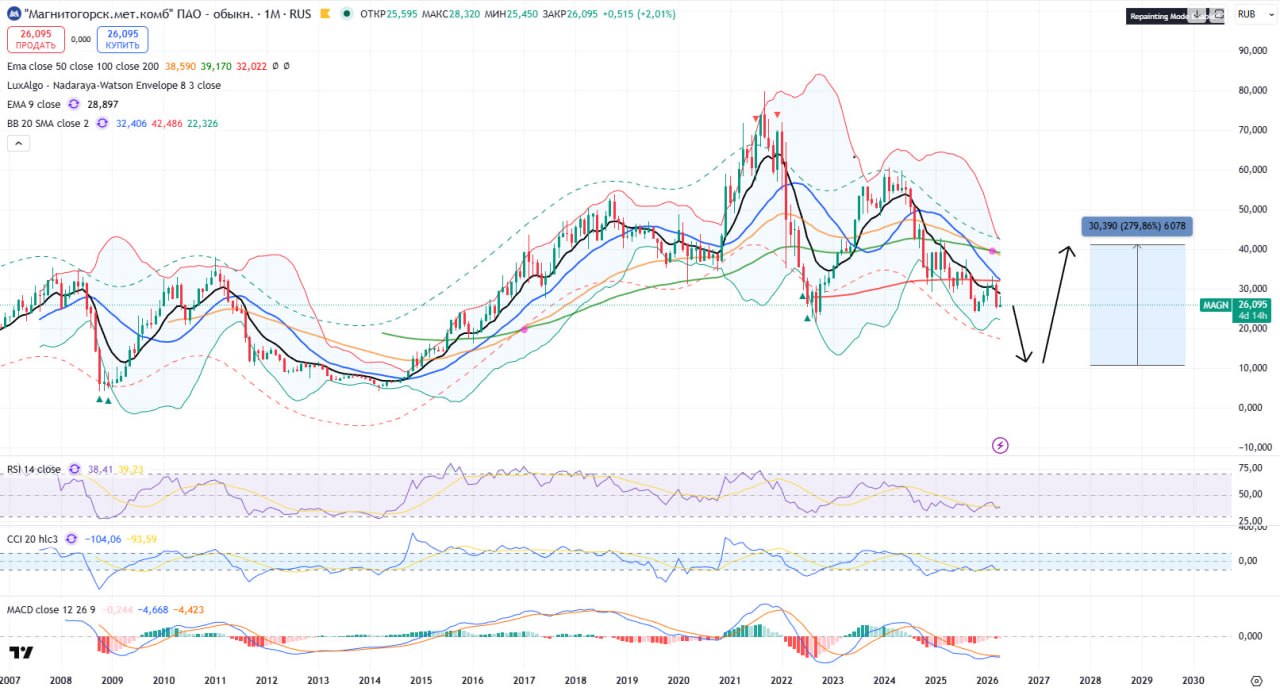The width and height of the screenshot is (1280, 691).
Task: Click the TradingView logo in the corner
Action: 21,653
